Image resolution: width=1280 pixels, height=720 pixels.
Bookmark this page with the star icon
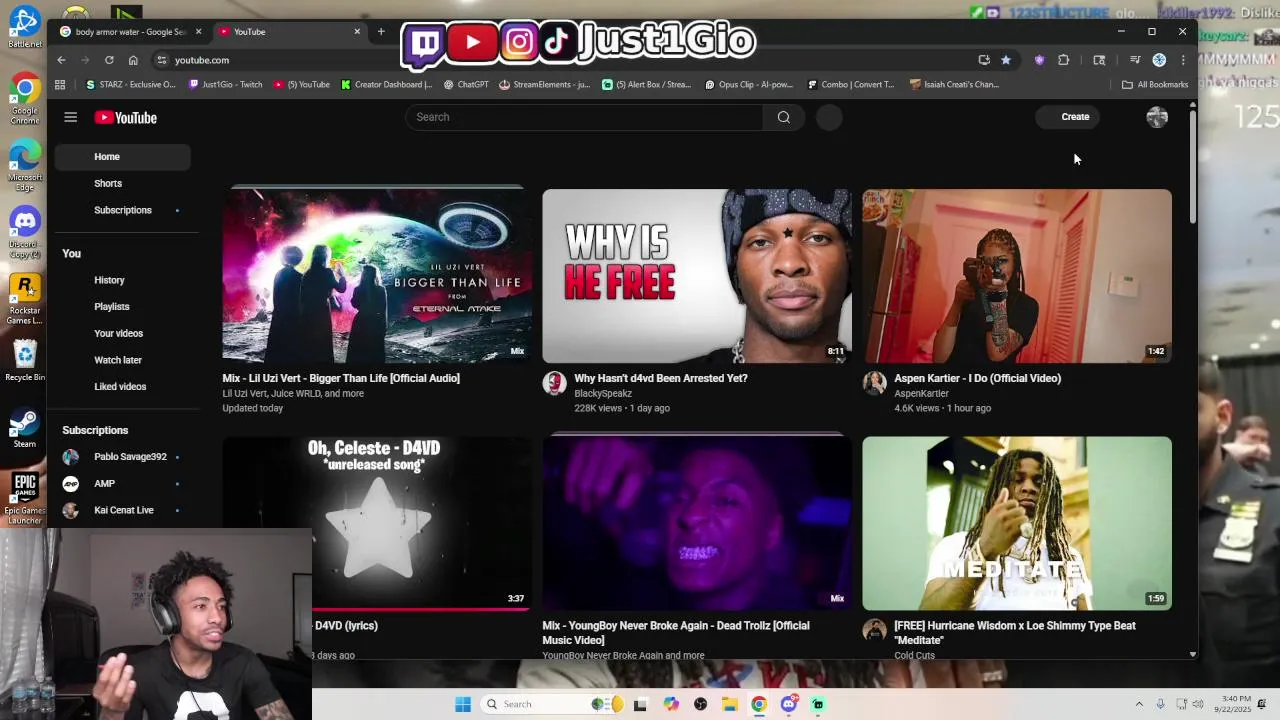click(1006, 60)
